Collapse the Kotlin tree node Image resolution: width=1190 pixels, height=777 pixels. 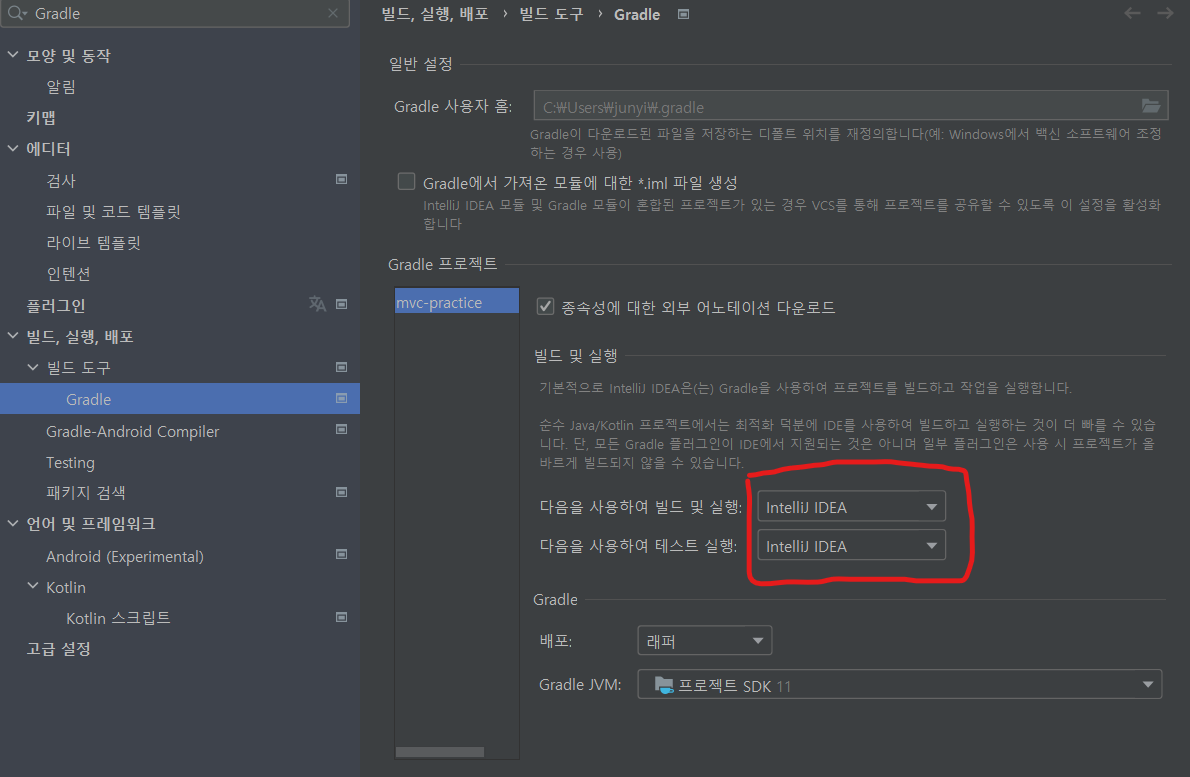pos(33,586)
